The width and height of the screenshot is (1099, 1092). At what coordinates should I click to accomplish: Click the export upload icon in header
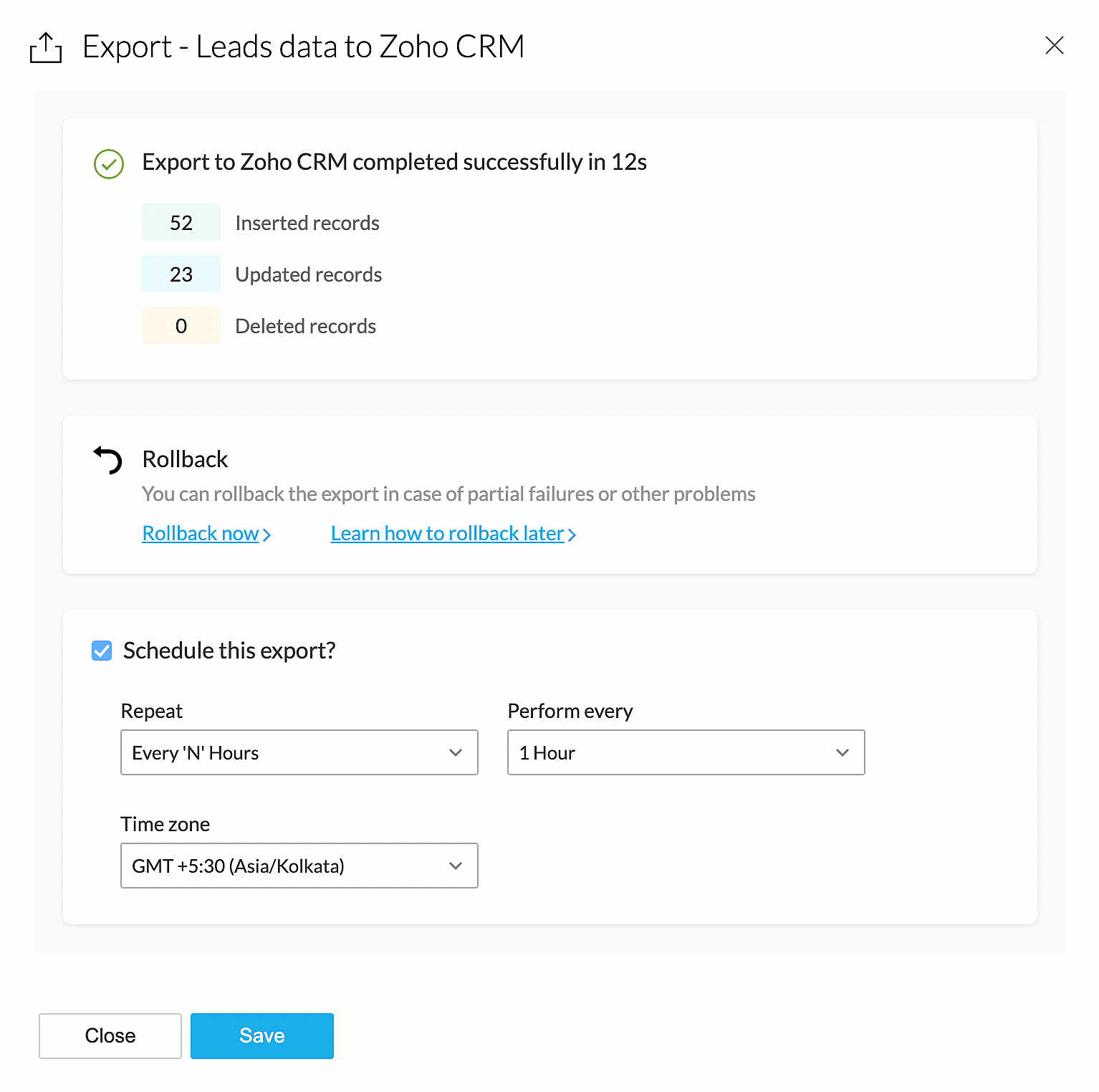(x=46, y=47)
